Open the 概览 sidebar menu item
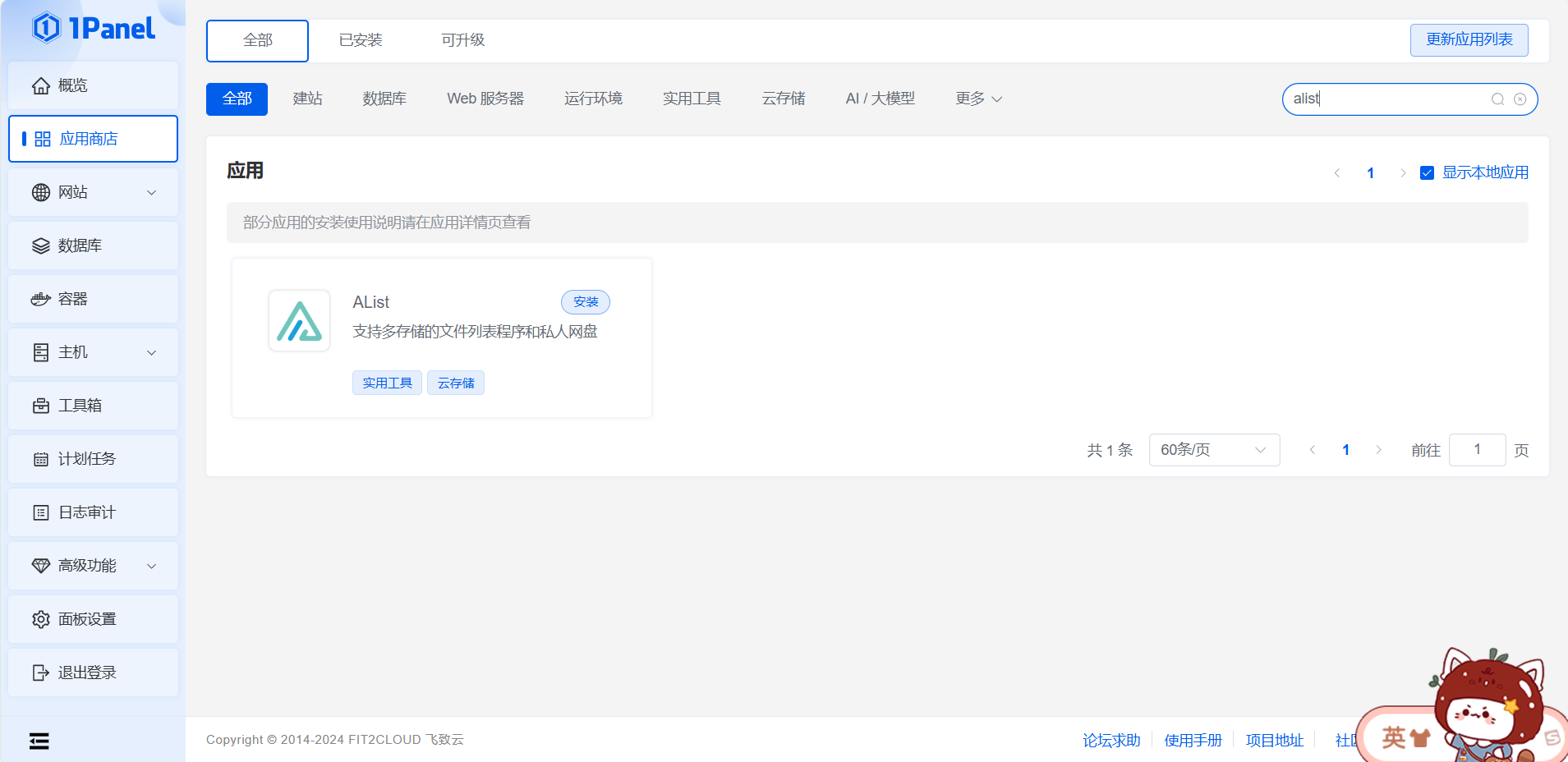Image resolution: width=1568 pixels, height=762 pixels. tap(93, 85)
